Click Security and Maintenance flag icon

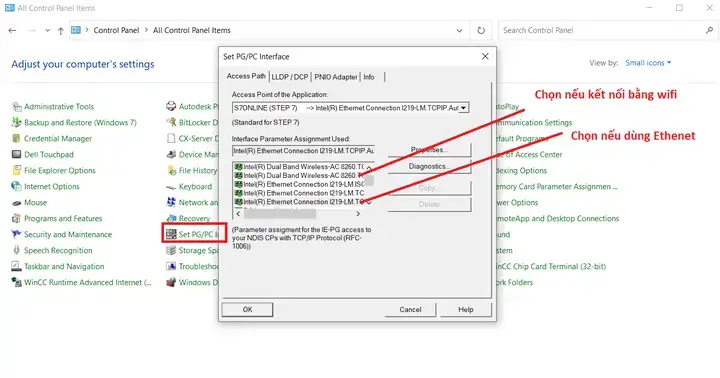pos(17,234)
